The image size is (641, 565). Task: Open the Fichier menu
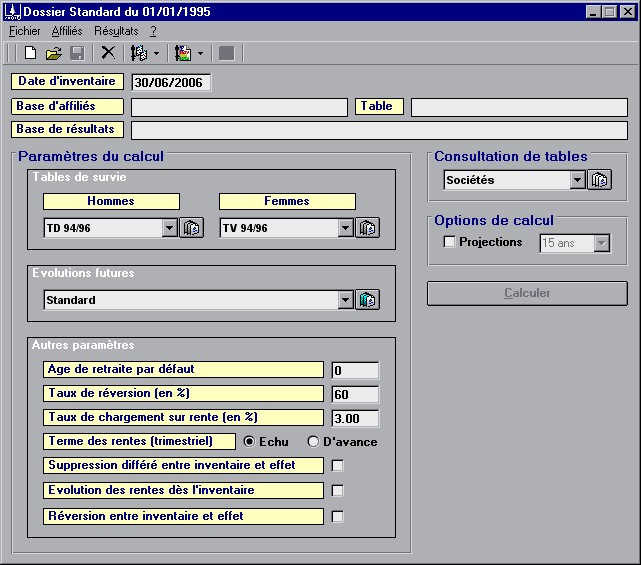coord(25,31)
